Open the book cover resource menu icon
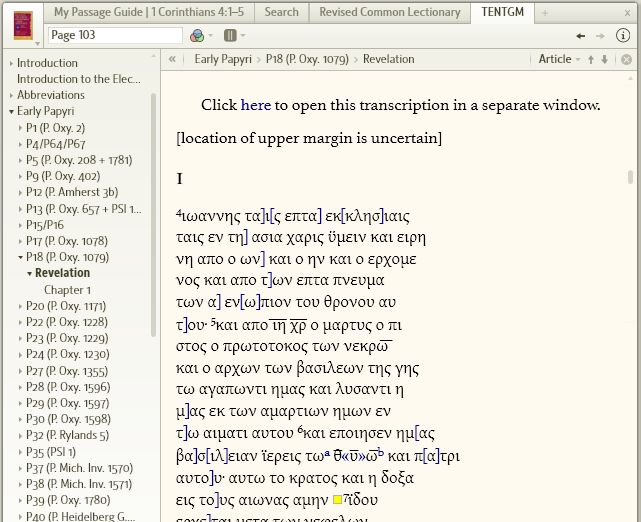Image resolution: width=641 pixels, height=522 pixels. (23, 25)
